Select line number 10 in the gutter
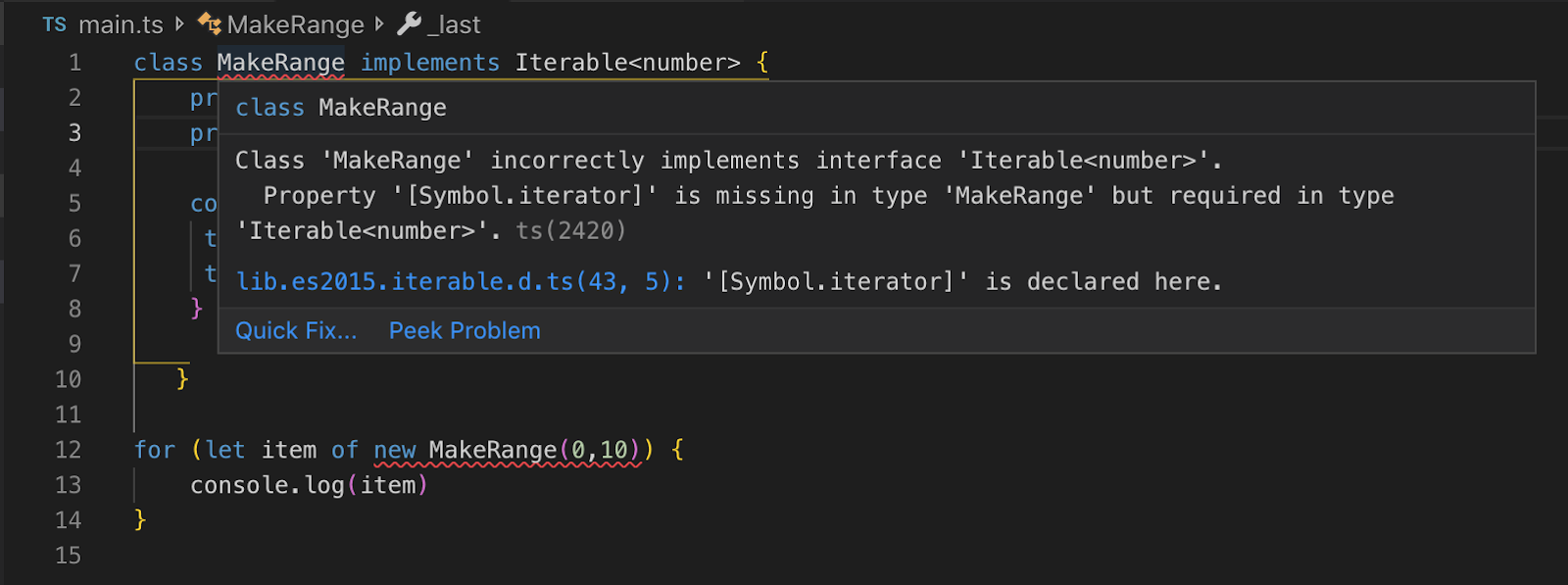 click(x=68, y=379)
